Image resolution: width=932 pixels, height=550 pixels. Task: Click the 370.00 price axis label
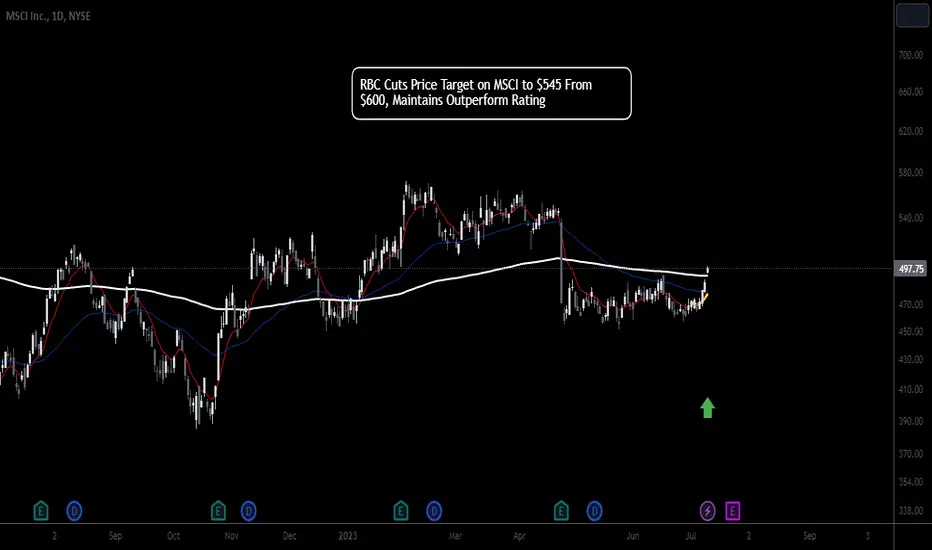coord(911,454)
